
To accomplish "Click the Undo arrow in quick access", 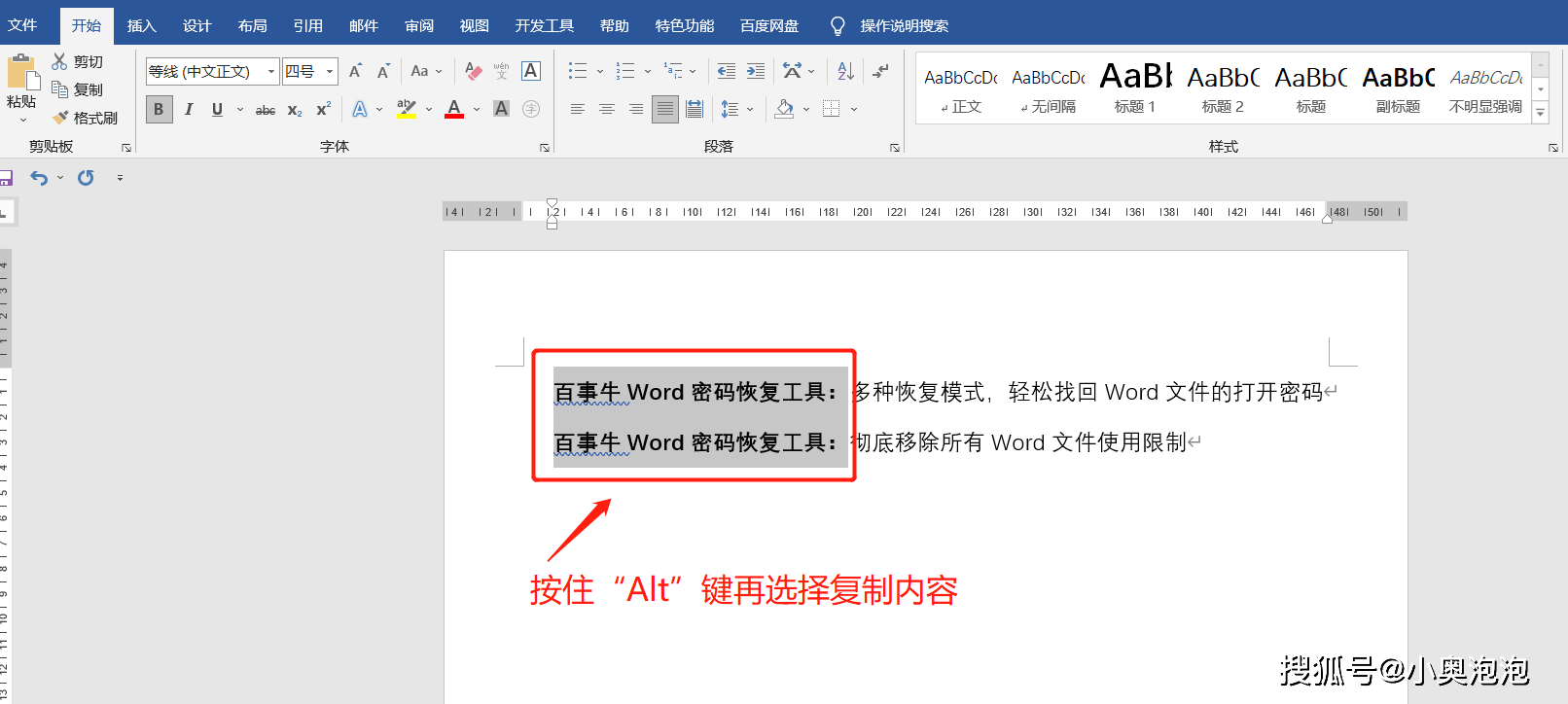I will 39,178.
